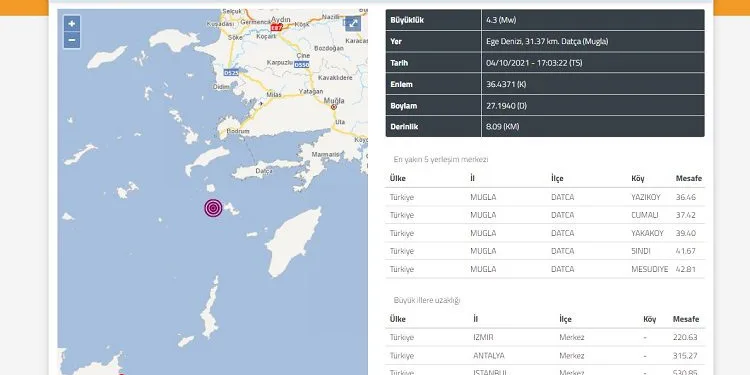Select depth value 8.09 (KM)
Screen dimensions: 750x375
502,127
